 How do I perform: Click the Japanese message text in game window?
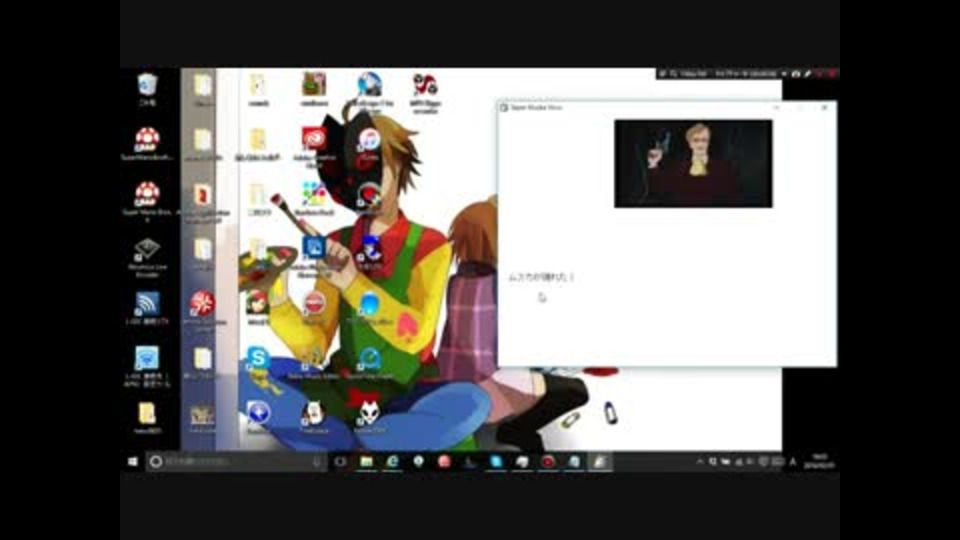point(541,277)
